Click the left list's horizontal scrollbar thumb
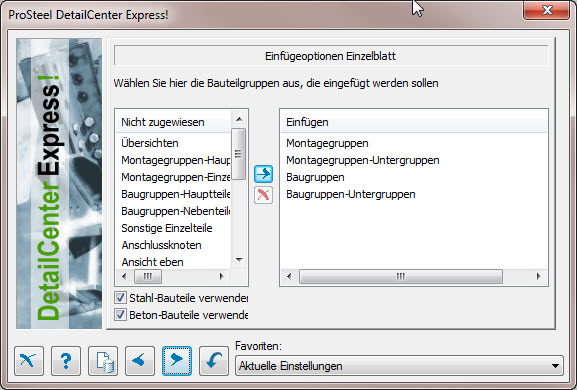Viewport: 577px width, 390px height. [x=148, y=276]
